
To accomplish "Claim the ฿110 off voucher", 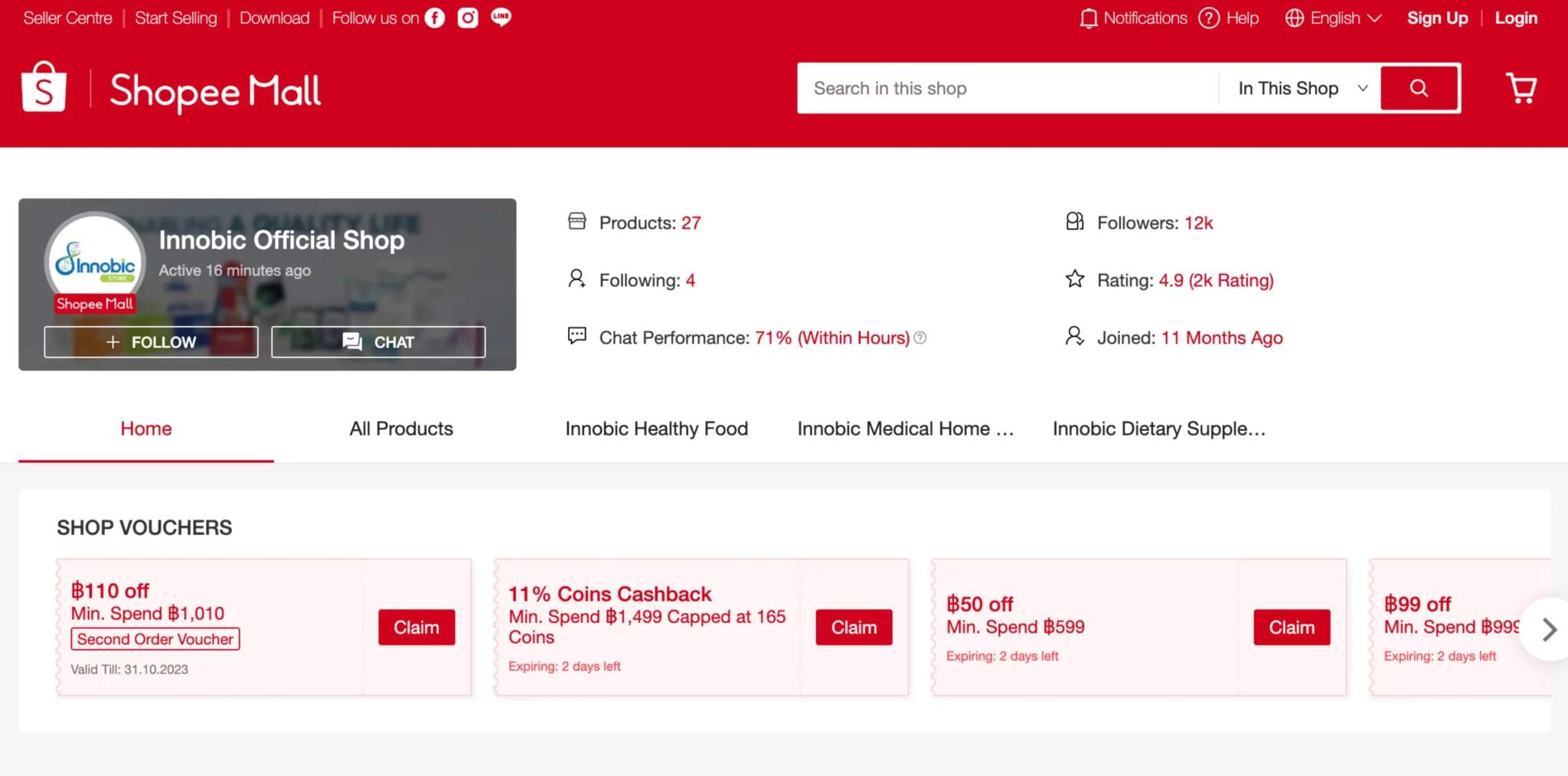I will pyautogui.click(x=416, y=628).
